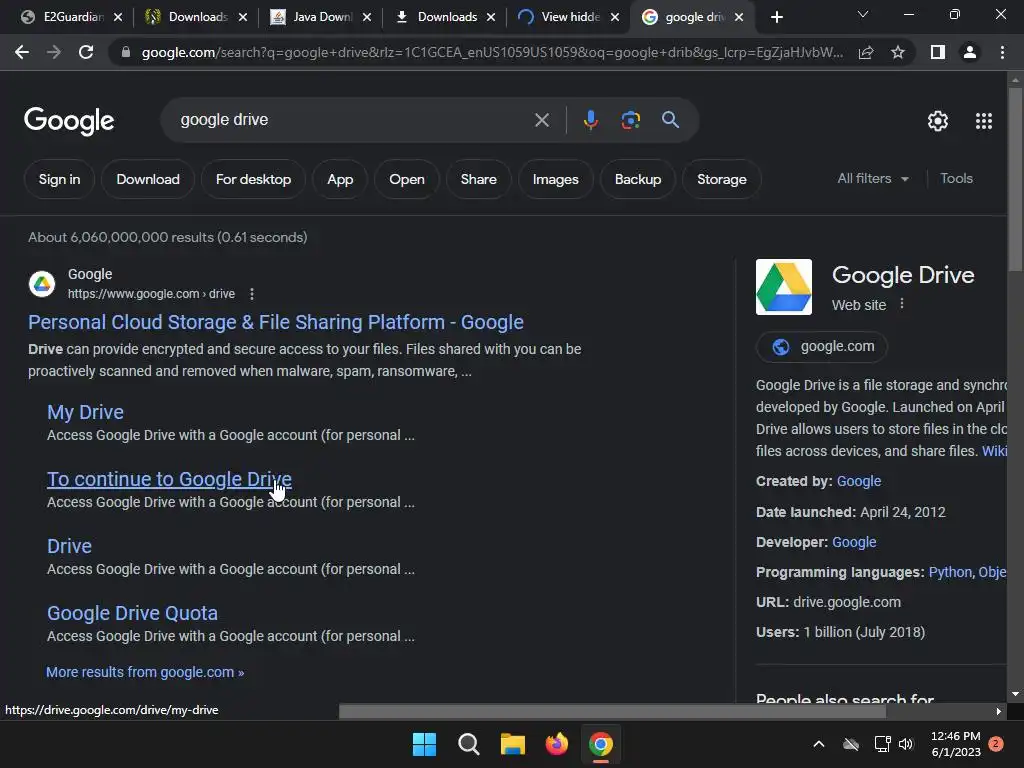Open the Drive sitelink
This screenshot has width=1024, height=768.
pos(69,546)
